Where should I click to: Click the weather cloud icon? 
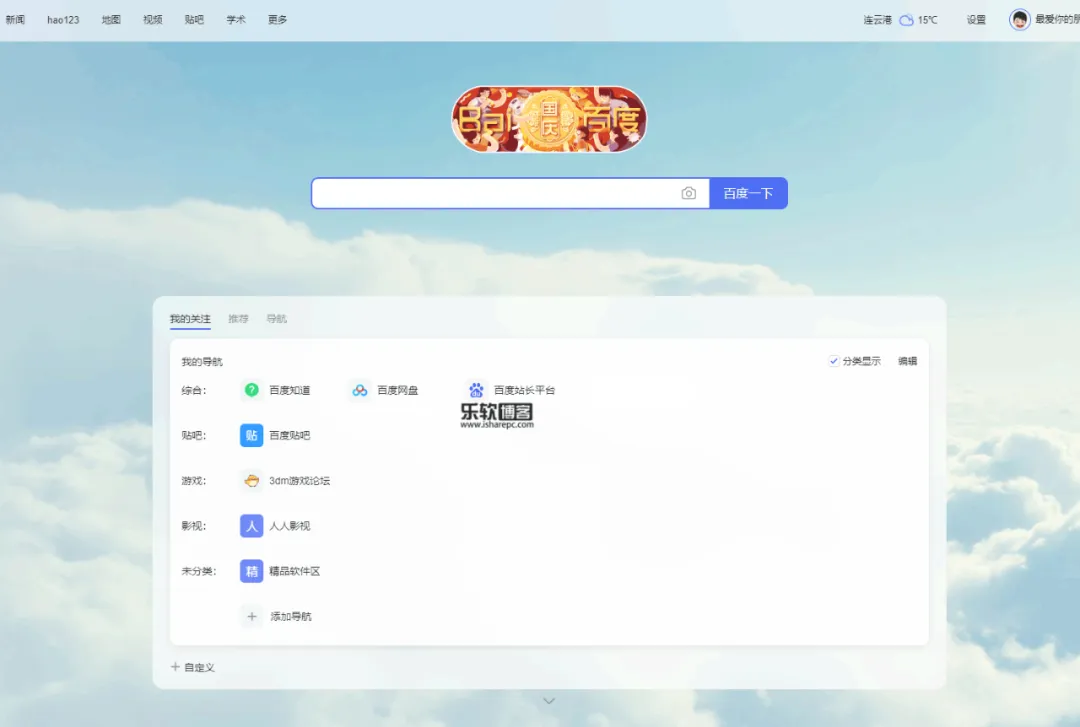pyautogui.click(x=906, y=20)
